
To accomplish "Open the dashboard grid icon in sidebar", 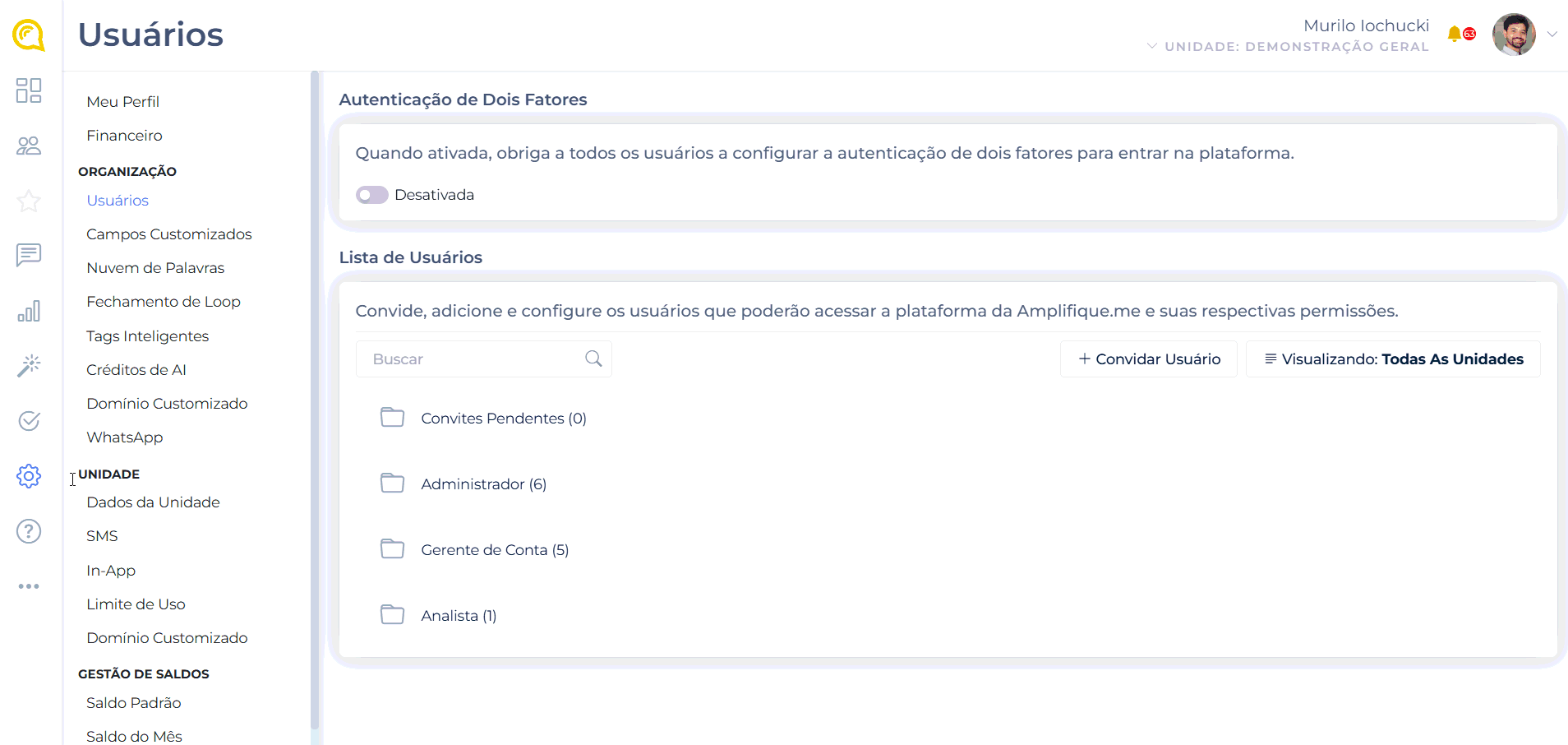I will coord(29,90).
